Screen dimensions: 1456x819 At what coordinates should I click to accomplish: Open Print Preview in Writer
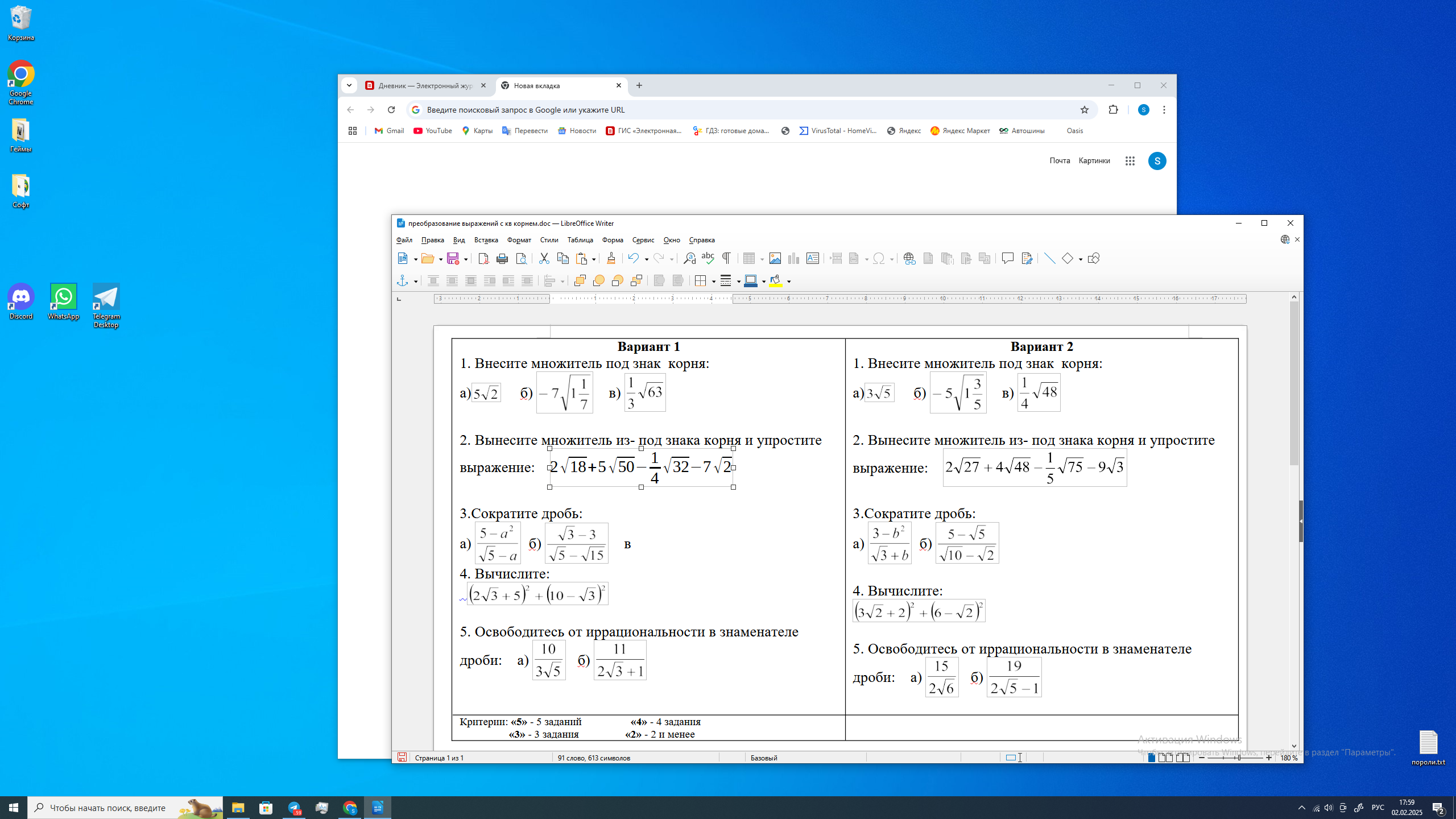[x=521, y=259]
